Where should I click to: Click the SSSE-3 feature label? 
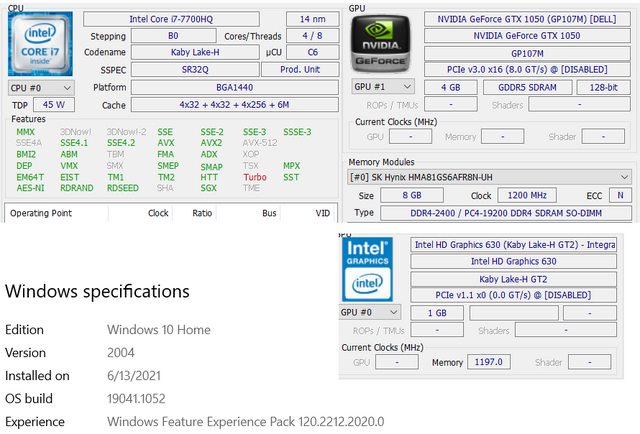(x=297, y=132)
